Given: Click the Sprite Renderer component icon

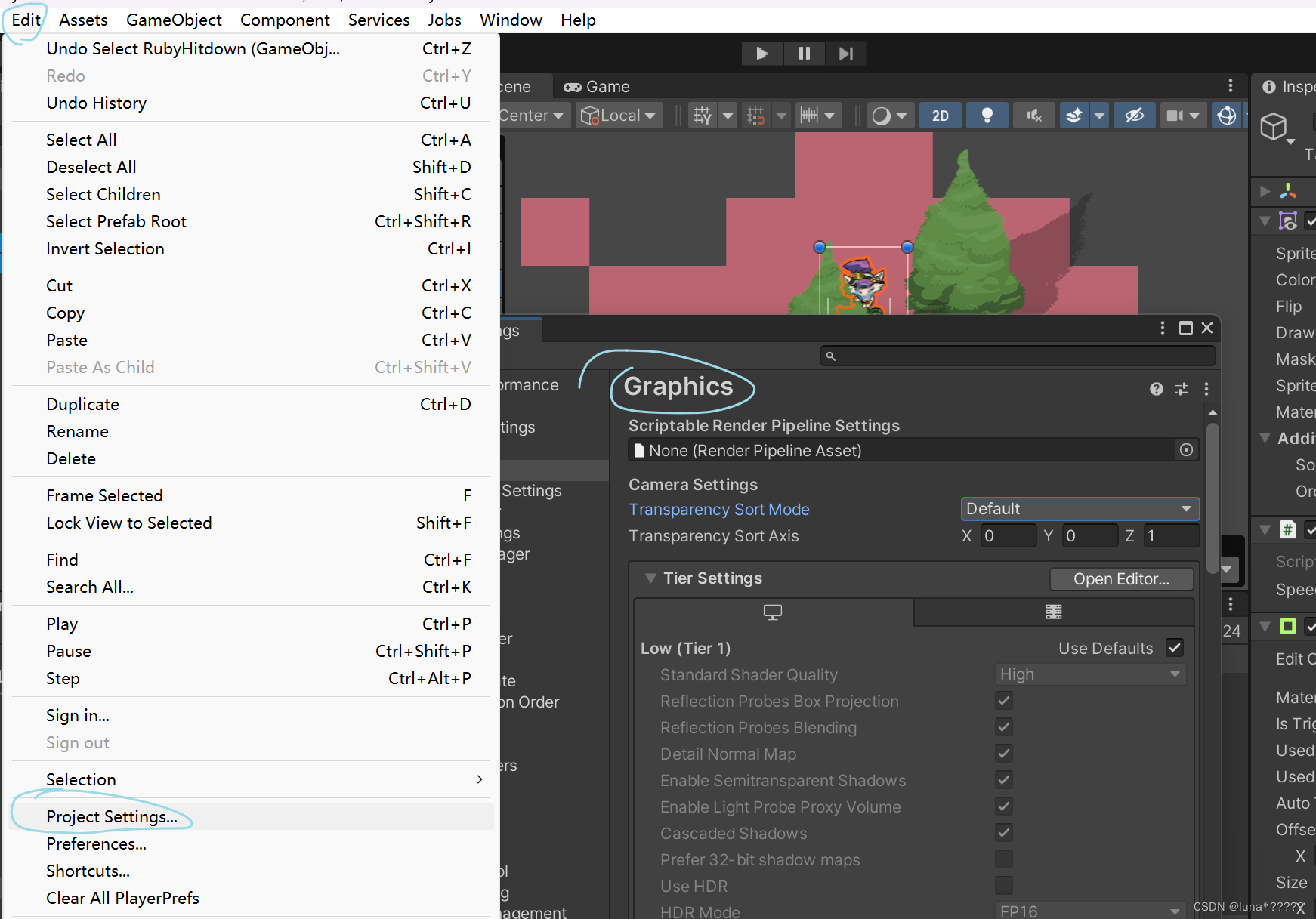Looking at the screenshot, I should click(1288, 221).
